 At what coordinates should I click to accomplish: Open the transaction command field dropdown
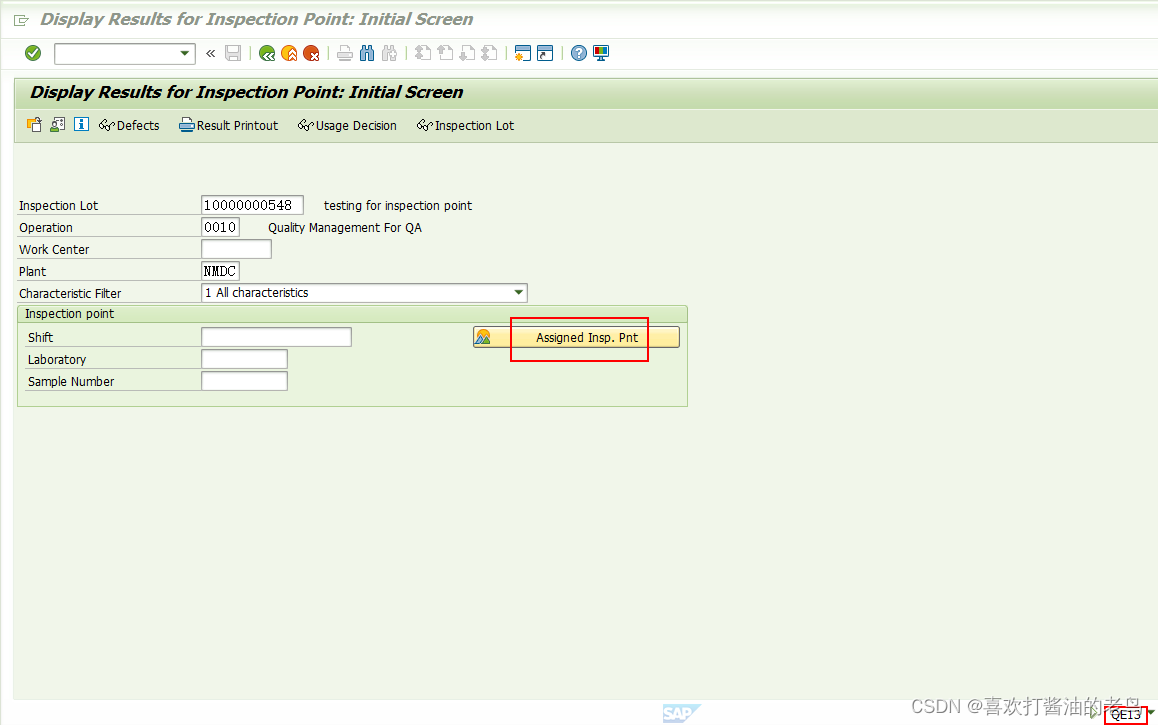[x=185, y=53]
